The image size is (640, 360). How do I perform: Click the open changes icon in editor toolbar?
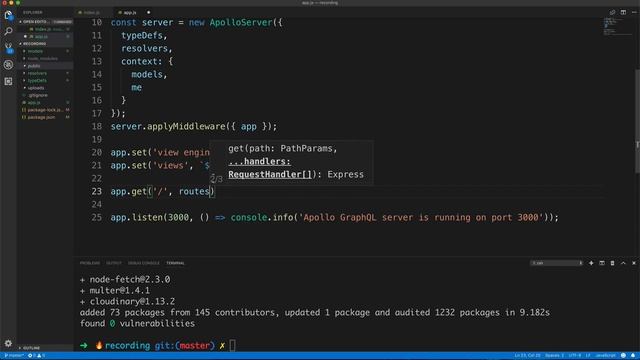click(612, 12)
